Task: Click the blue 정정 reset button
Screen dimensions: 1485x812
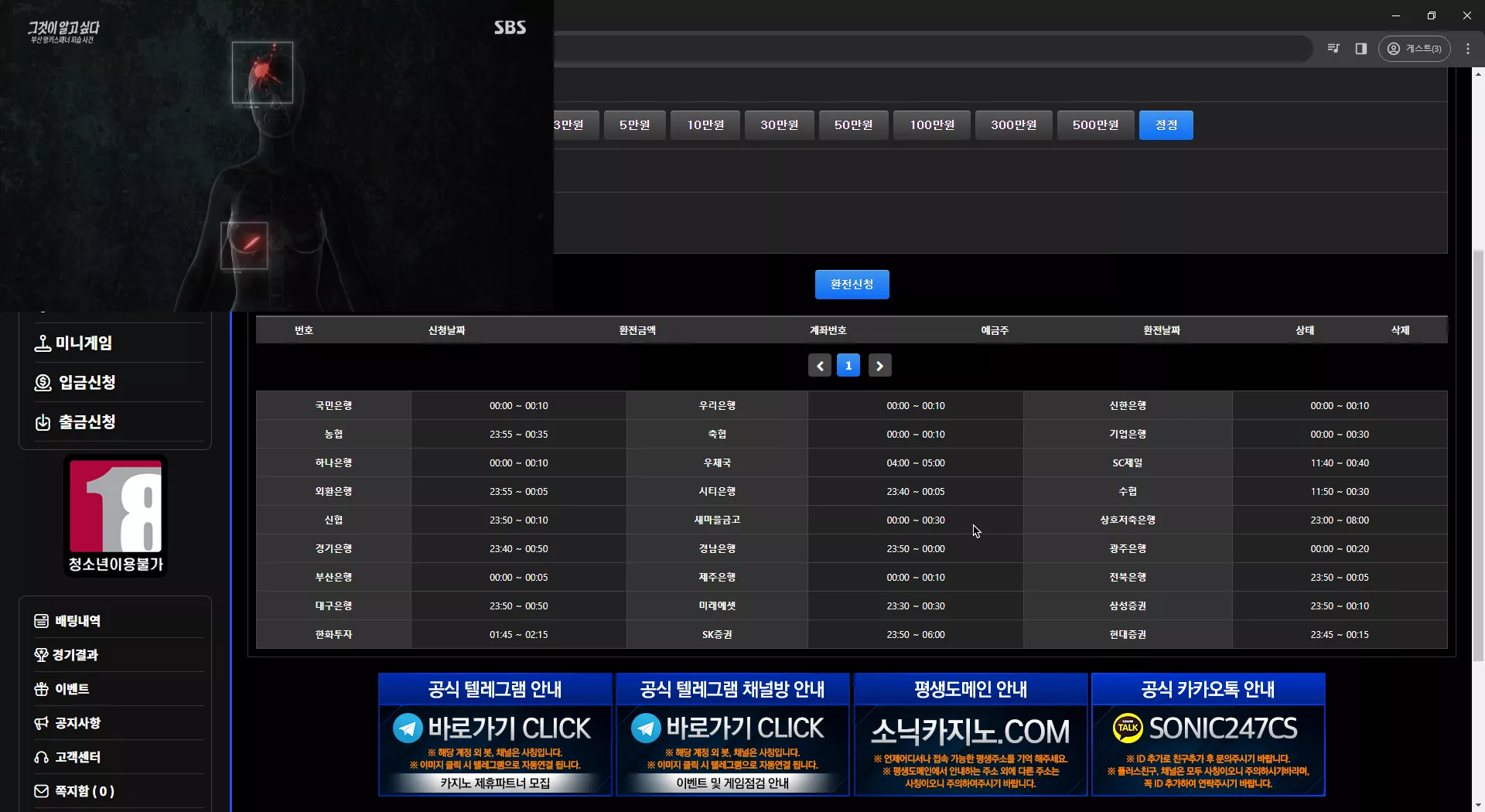Action: coord(1166,125)
